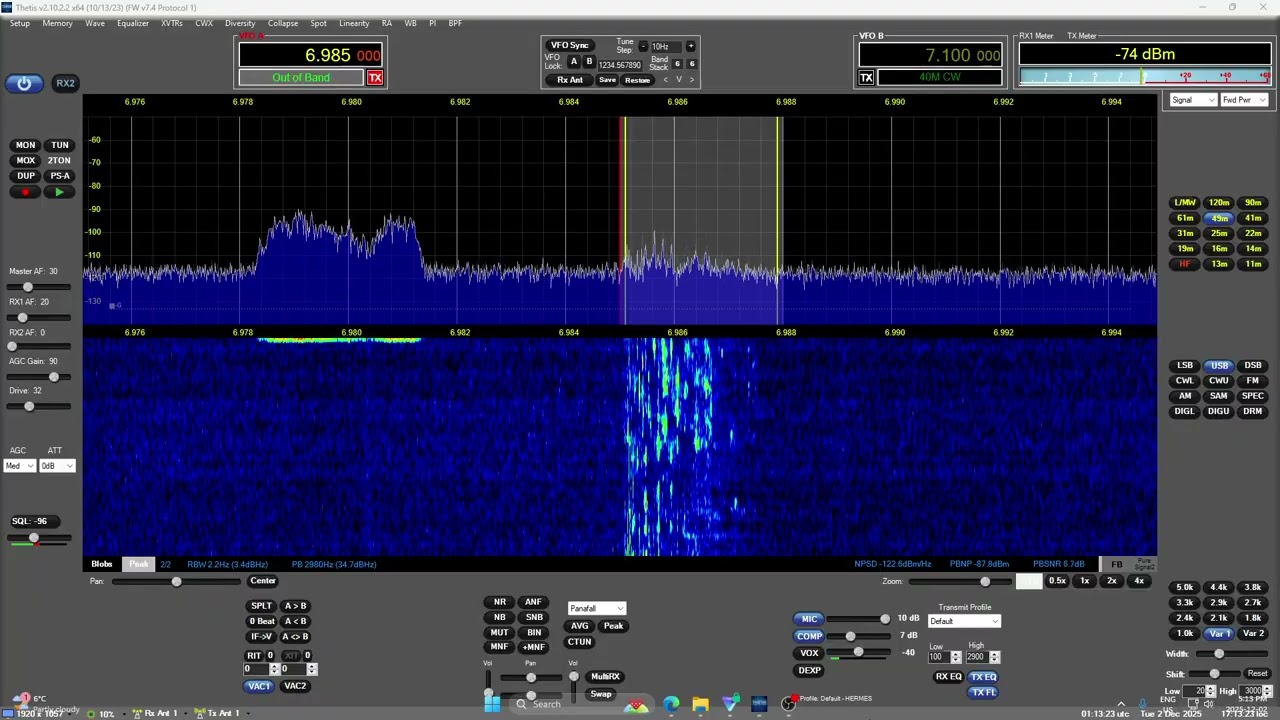Viewport: 1280px width, 720px height.
Task: Open the Thetis app icon in taskbar
Action: (759, 704)
